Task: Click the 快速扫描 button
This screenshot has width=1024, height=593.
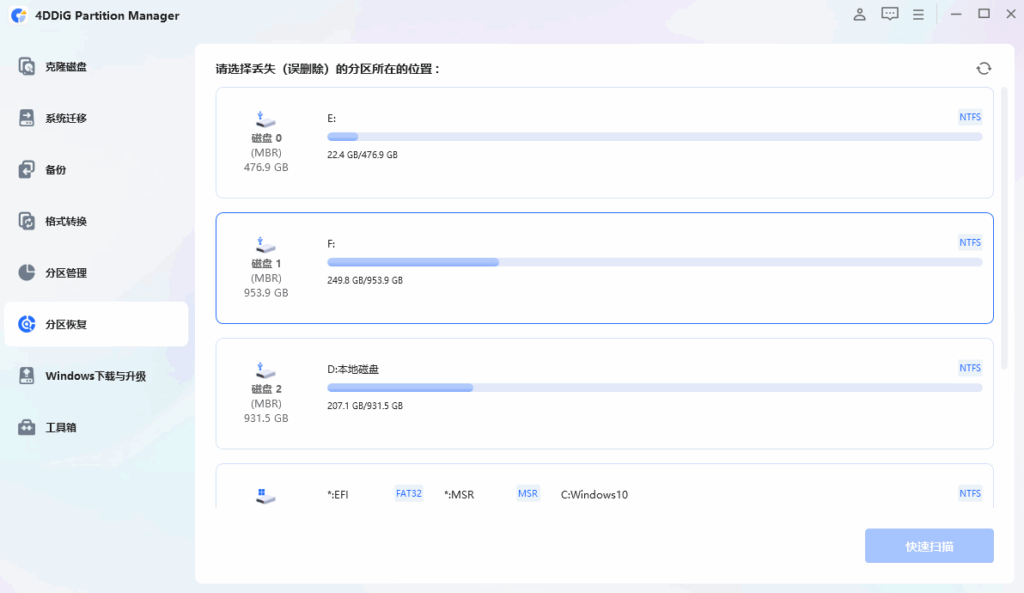Action: click(929, 546)
